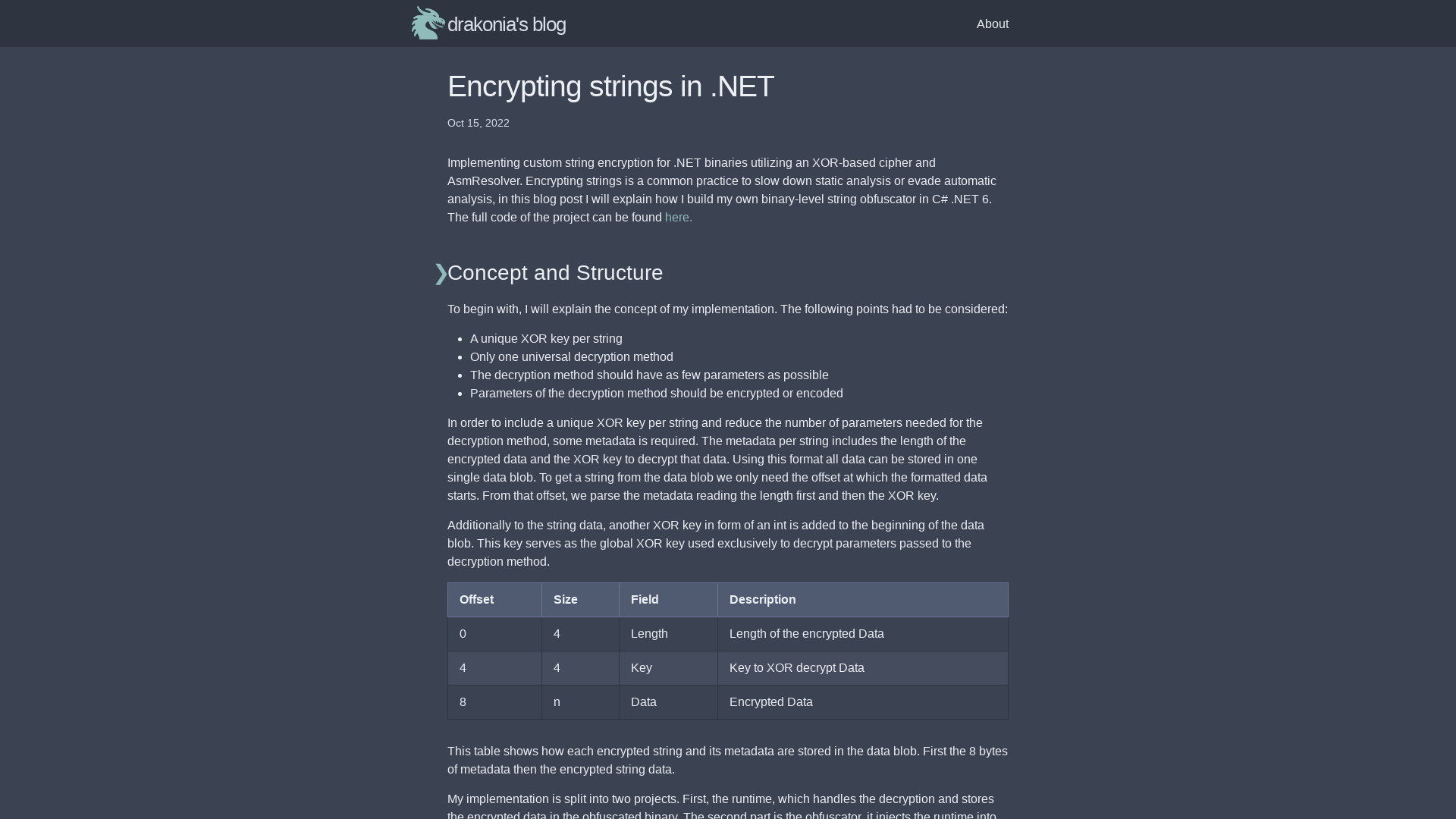Click the Field column header
Viewport: 1456px width, 819px height.
pyautogui.click(x=644, y=599)
